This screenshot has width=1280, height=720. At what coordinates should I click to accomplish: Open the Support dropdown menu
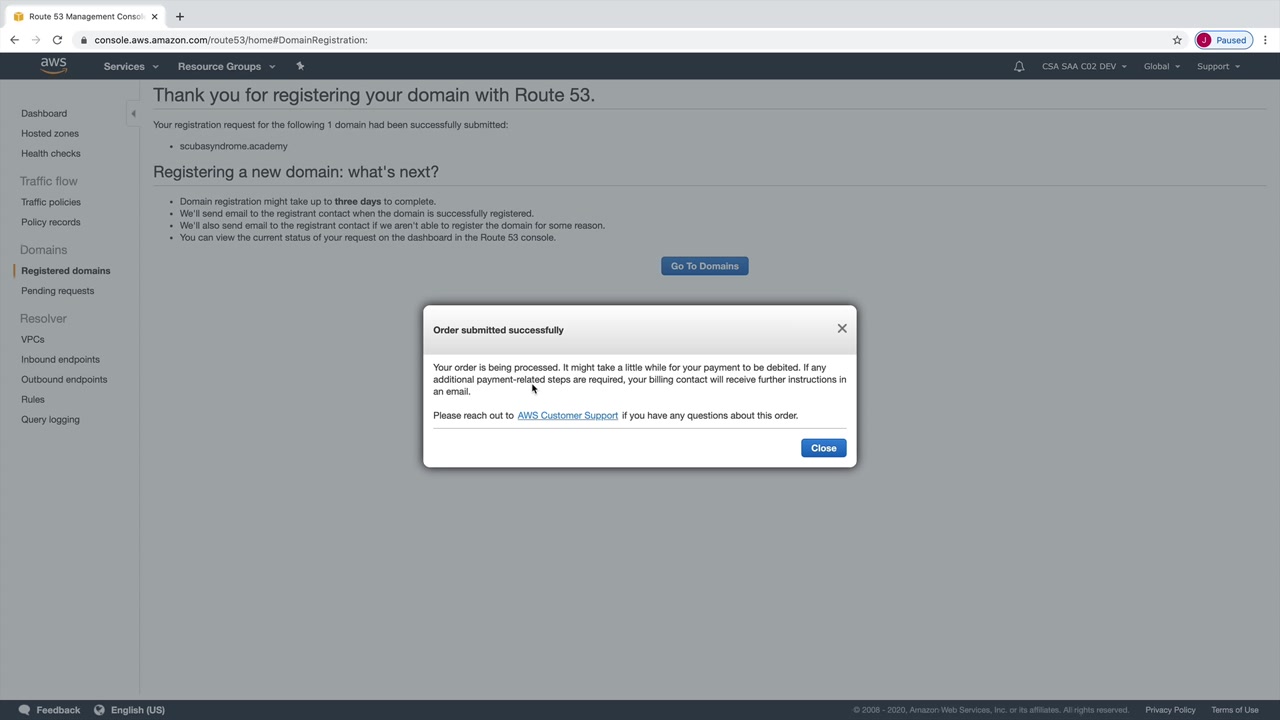1218,66
